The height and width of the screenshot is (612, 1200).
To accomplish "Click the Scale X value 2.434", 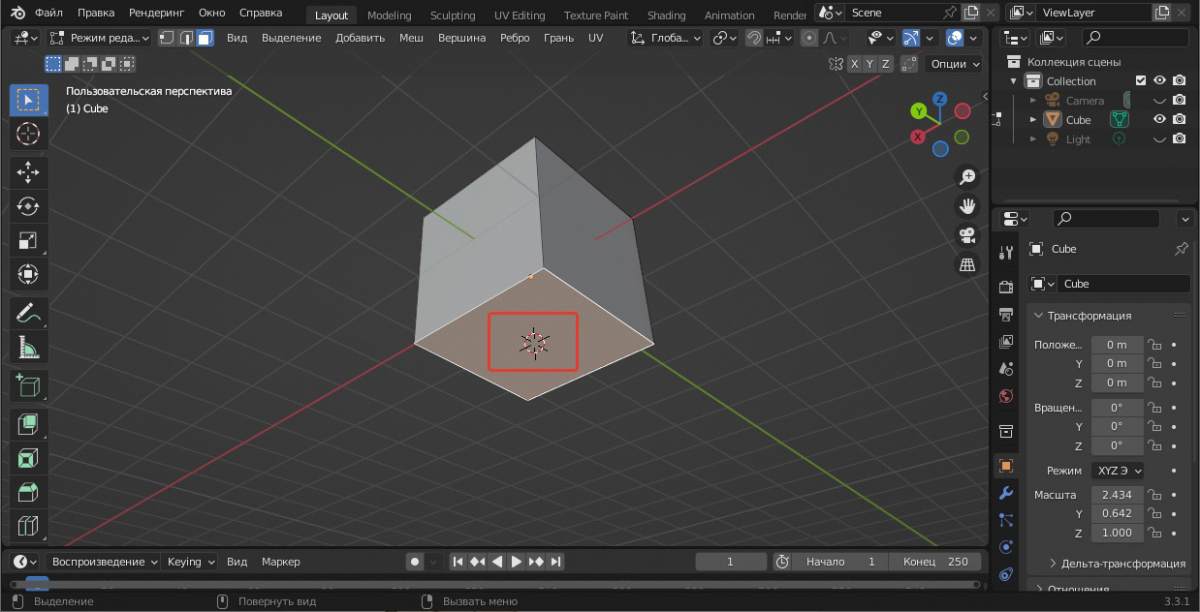I will pyautogui.click(x=1117, y=495).
